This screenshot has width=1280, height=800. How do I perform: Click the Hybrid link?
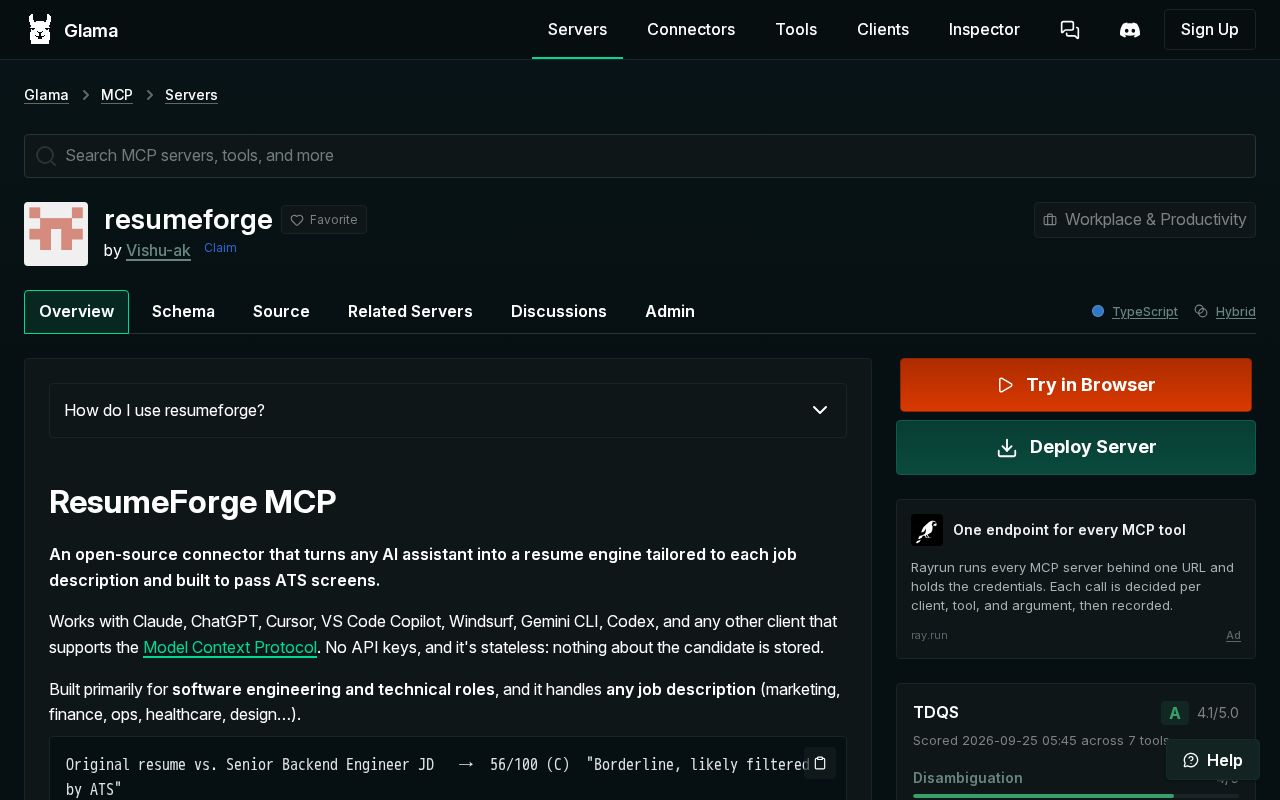click(x=1236, y=312)
